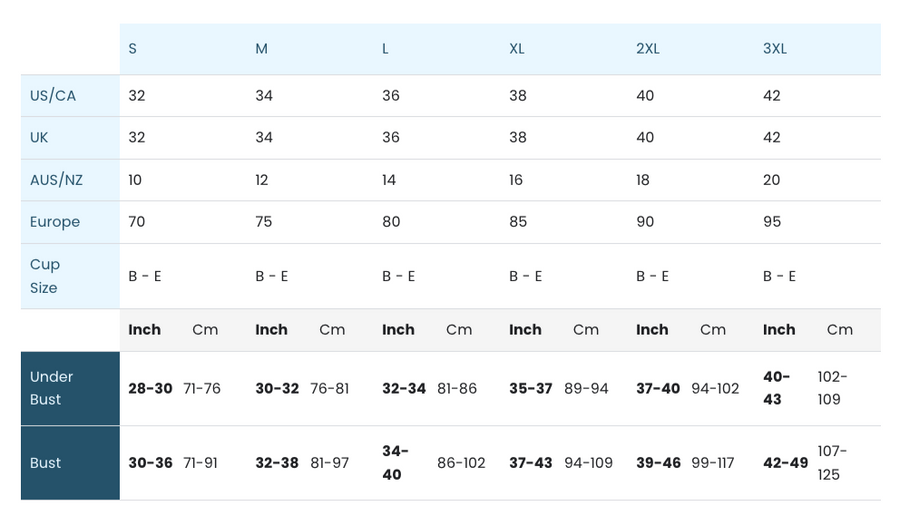Click the 86-102 bust cm value
The image size is (900, 516).
click(461, 463)
